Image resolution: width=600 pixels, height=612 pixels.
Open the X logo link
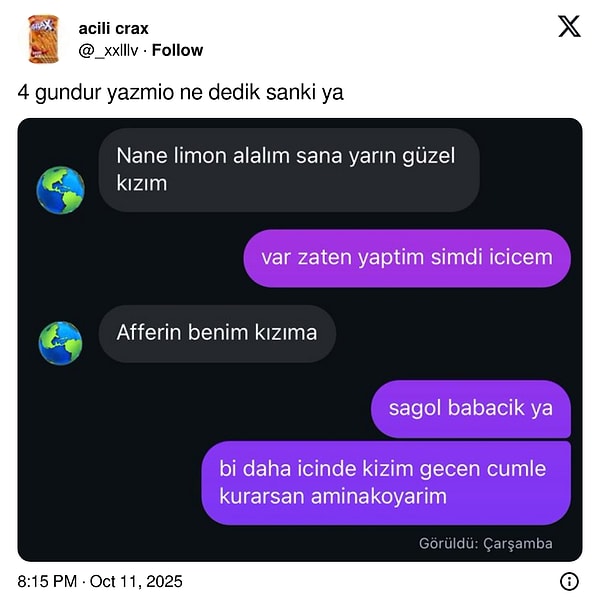pyautogui.click(x=569, y=27)
